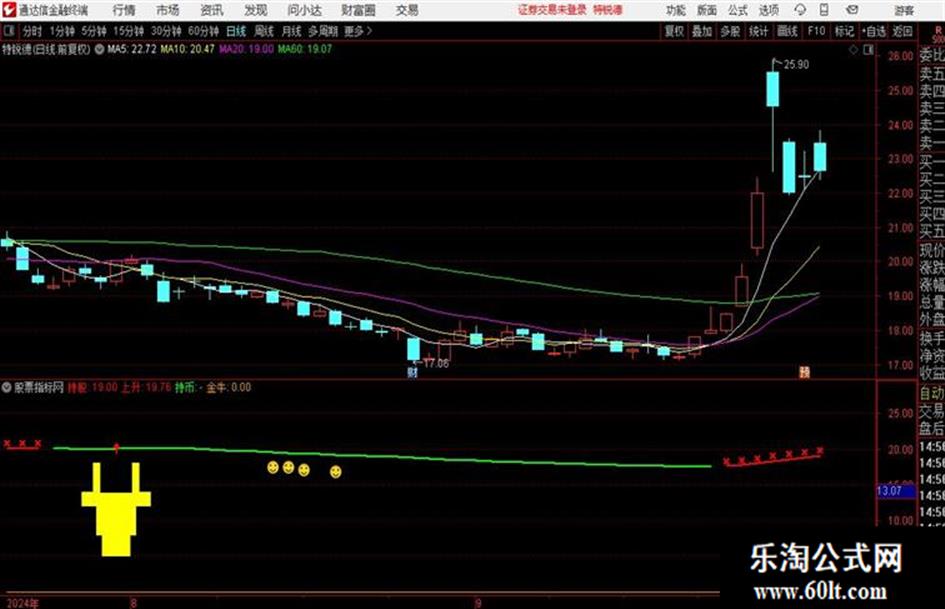Screen dimensions: 945x609
Task: Open the 交易 menu
Action: [x=407, y=10]
